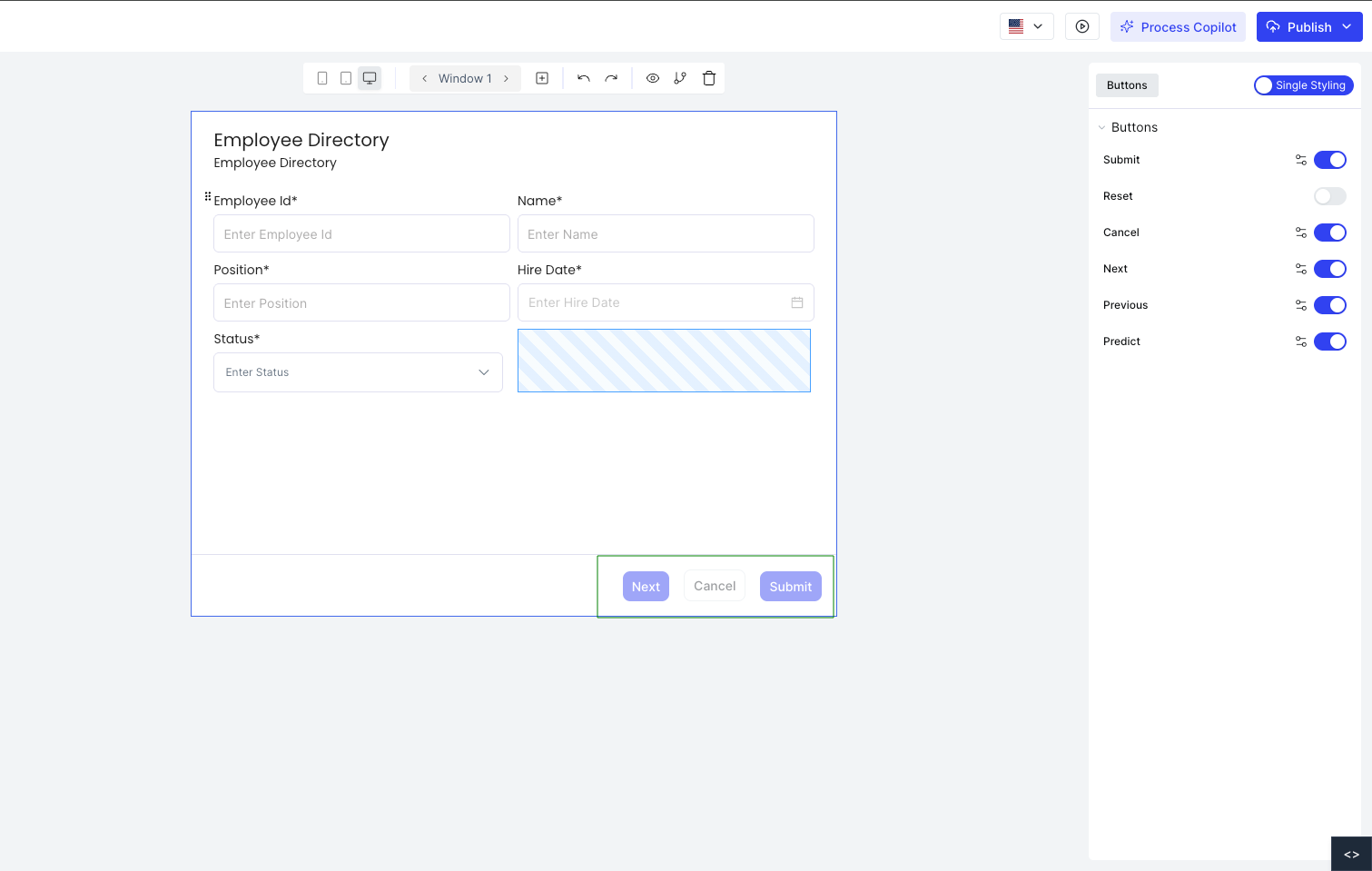This screenshot has height=871, width=1372.
Task: Open Process Copilot
Action: (x=1178, y=26)
